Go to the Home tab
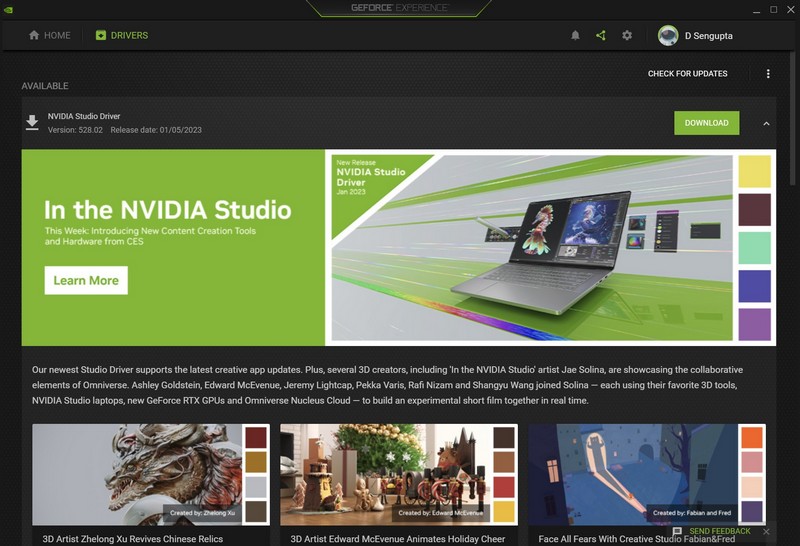The width and height of the screenshot is (800, 546). (49, 35)
